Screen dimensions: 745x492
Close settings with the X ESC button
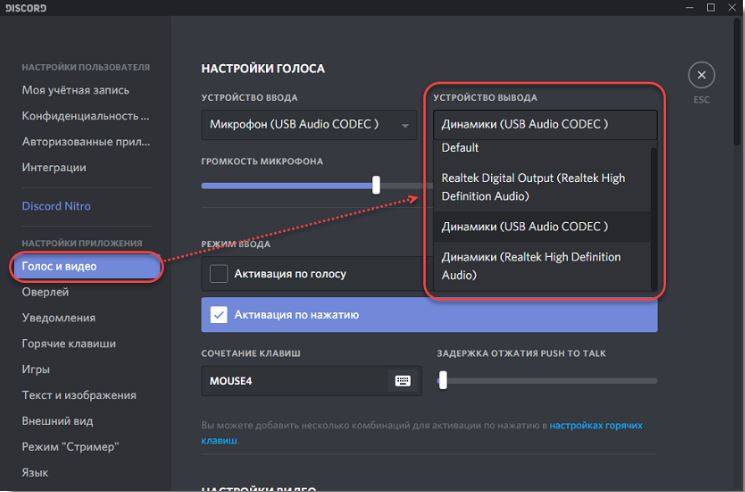[x=701, y=76]
